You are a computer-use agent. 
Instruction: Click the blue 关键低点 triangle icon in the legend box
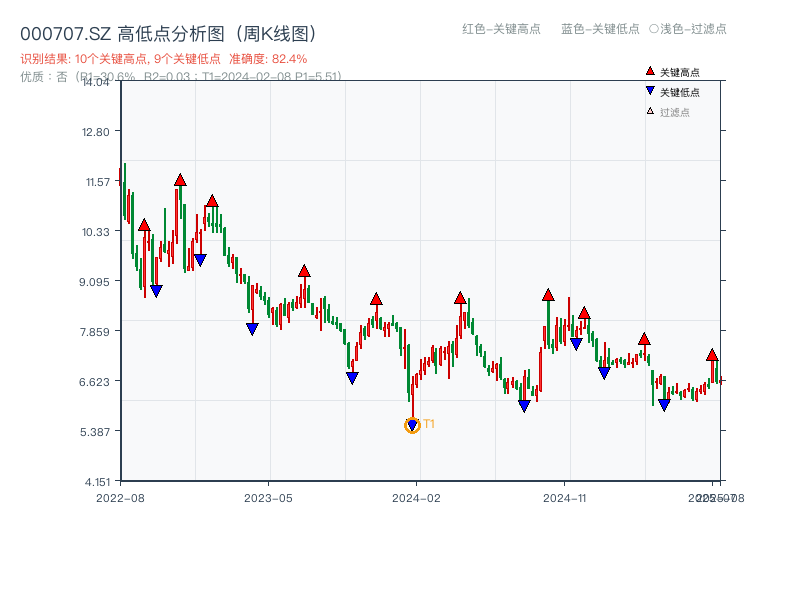point(650,90)
